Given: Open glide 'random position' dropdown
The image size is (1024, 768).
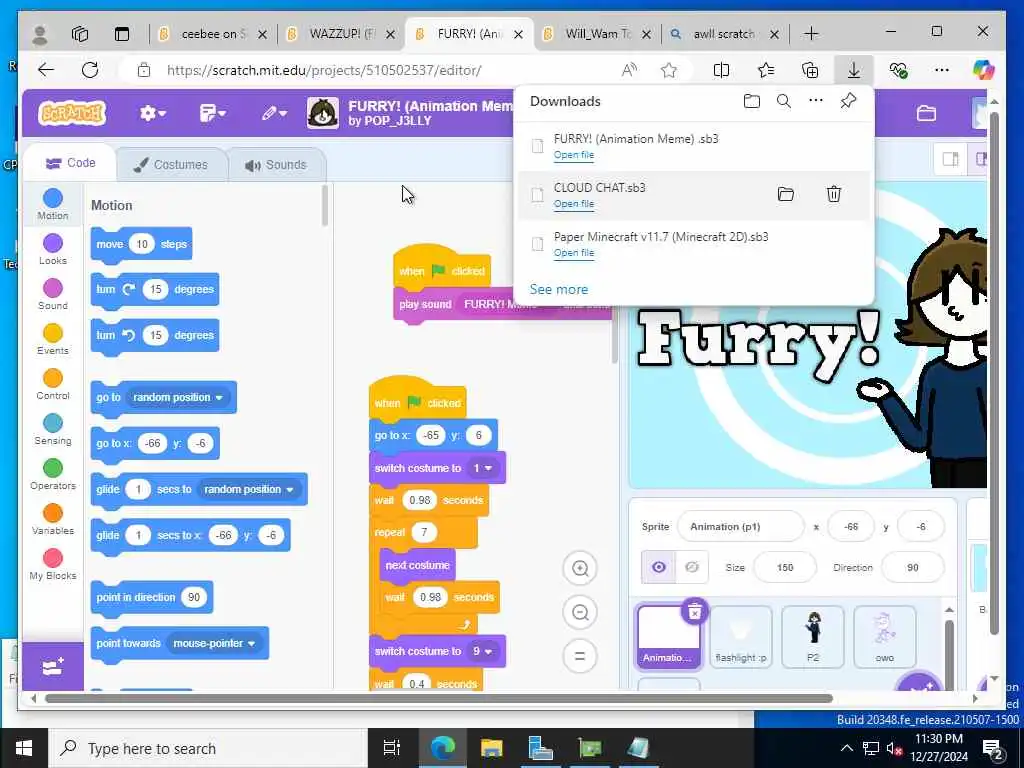Looking at the screenshot, I should 249,489.
